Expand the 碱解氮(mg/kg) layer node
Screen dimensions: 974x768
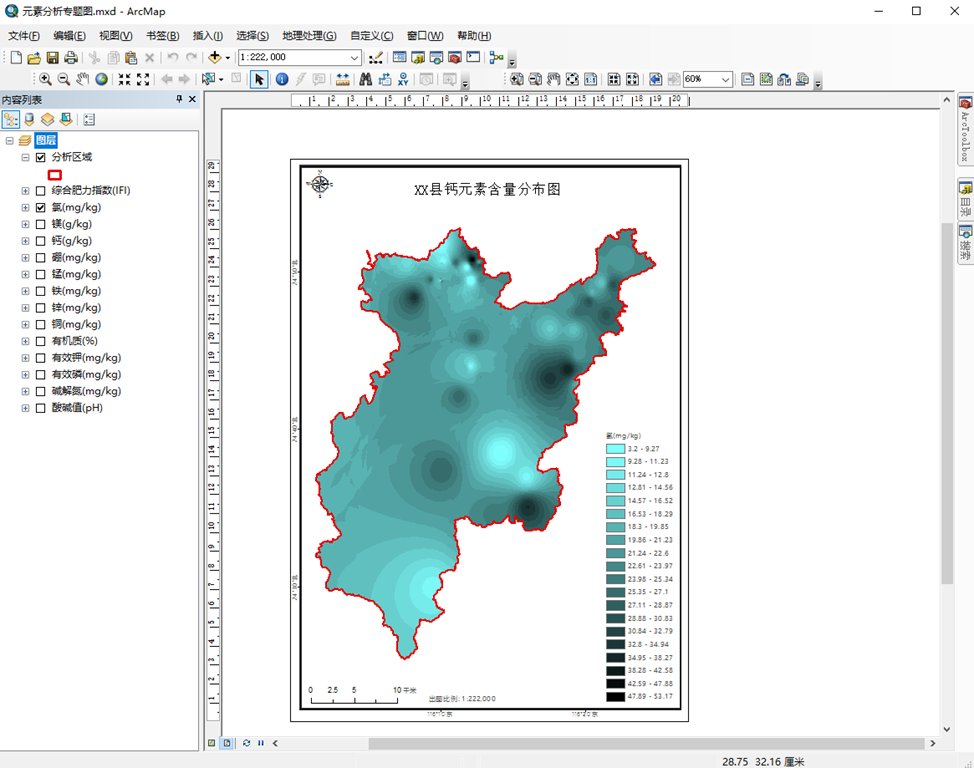25,391
